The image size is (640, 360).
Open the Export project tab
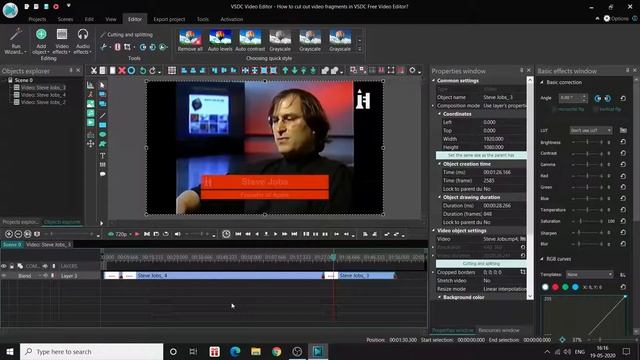pyautogui.click(x=169, y=19)
